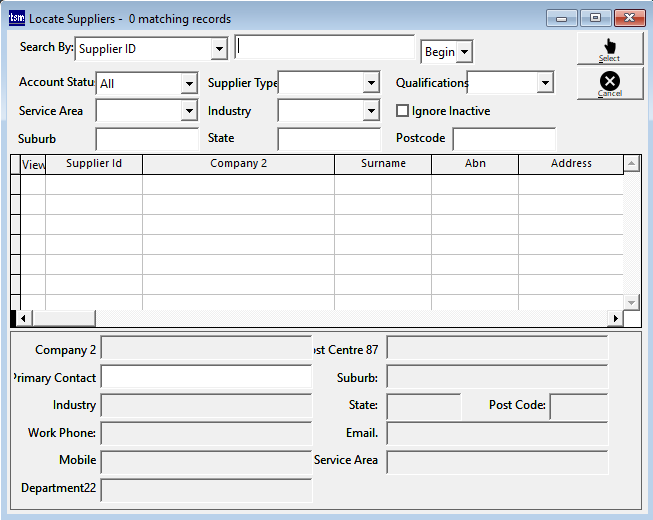Screen dimensions: 653x520
Task: Click the search text input field
Action: (x=324, y=48)
